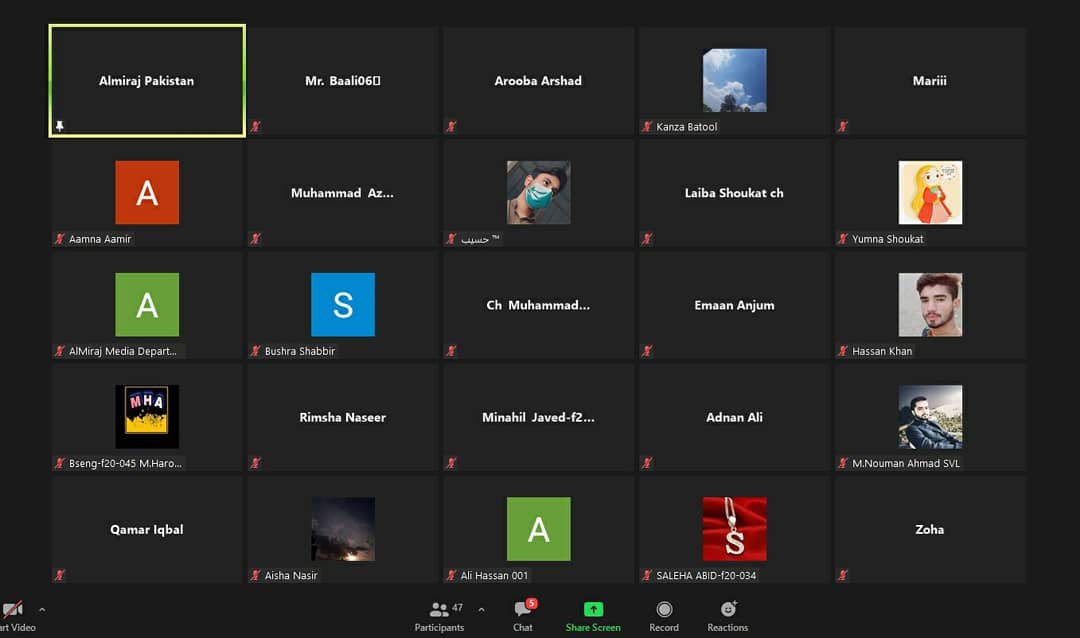Image resolution: width=1080 pixels, height=638 pixels.
Task: Select the masked man profile picture tile
Action: pyautogui.click(x=539, y=192)
